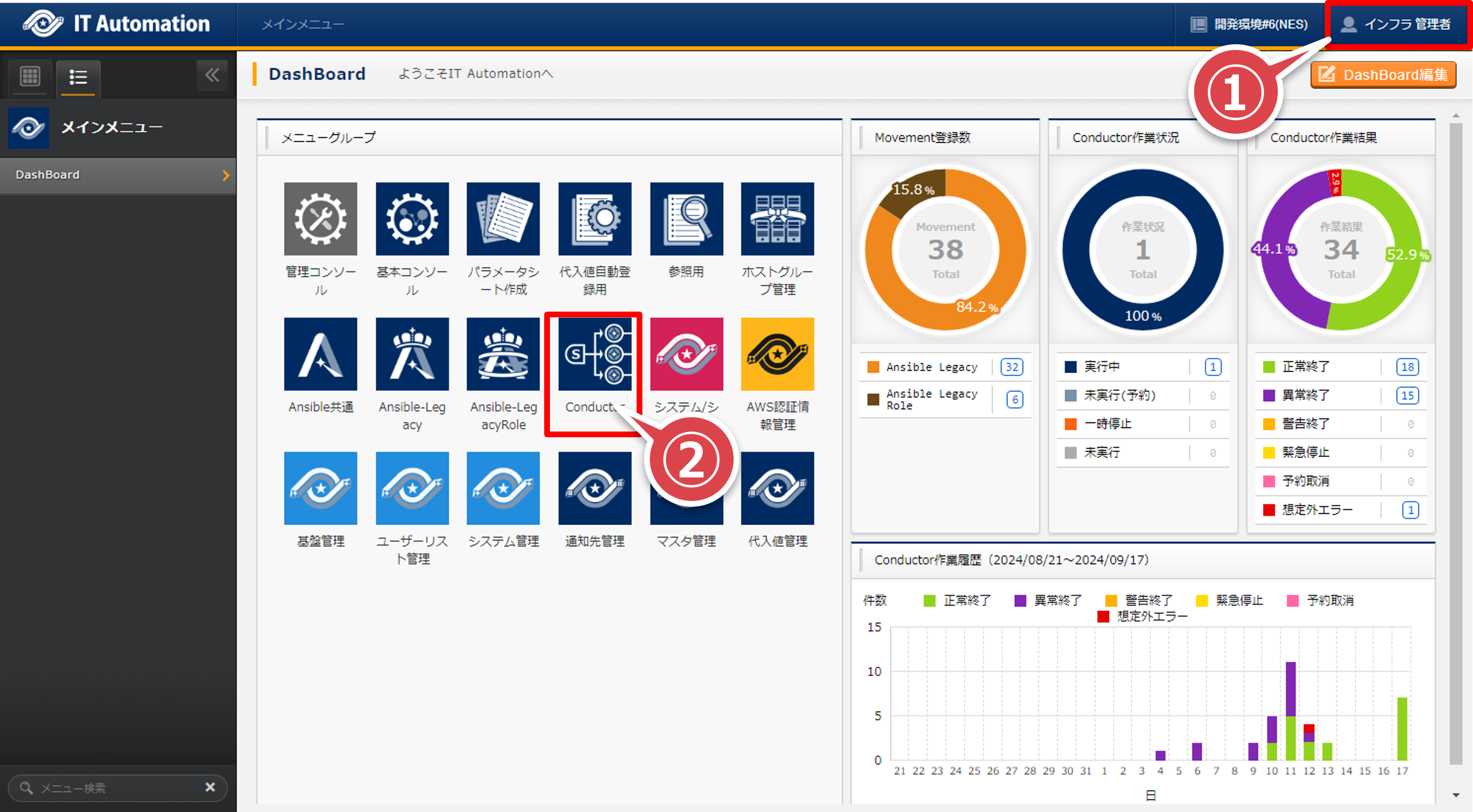This screenshot has height=812, width=1473.
Task: Open the Ansible-Legacy crown icon
Action: [x=412, y=354]
